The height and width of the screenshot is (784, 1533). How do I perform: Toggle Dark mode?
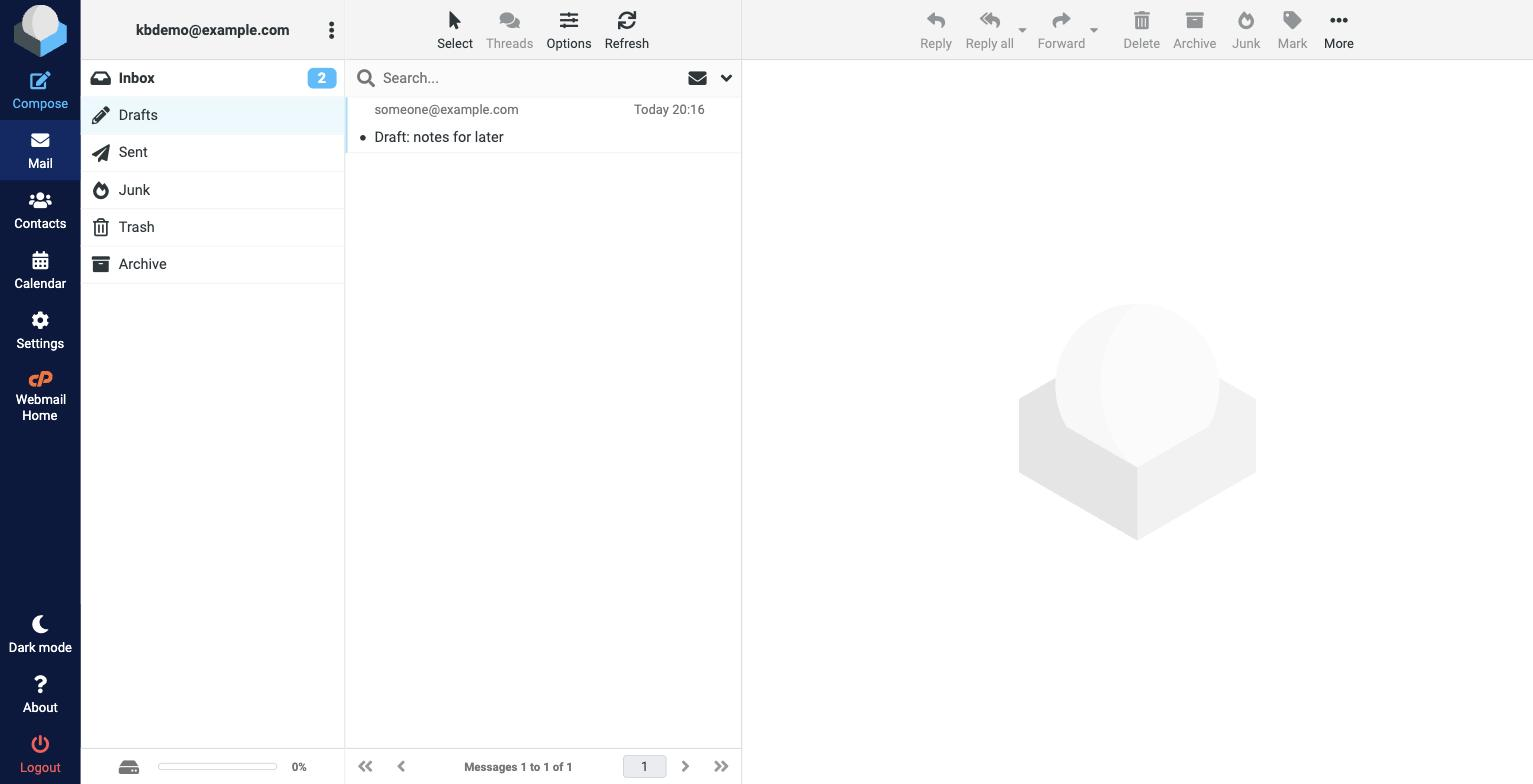click(x=40, y=634)
